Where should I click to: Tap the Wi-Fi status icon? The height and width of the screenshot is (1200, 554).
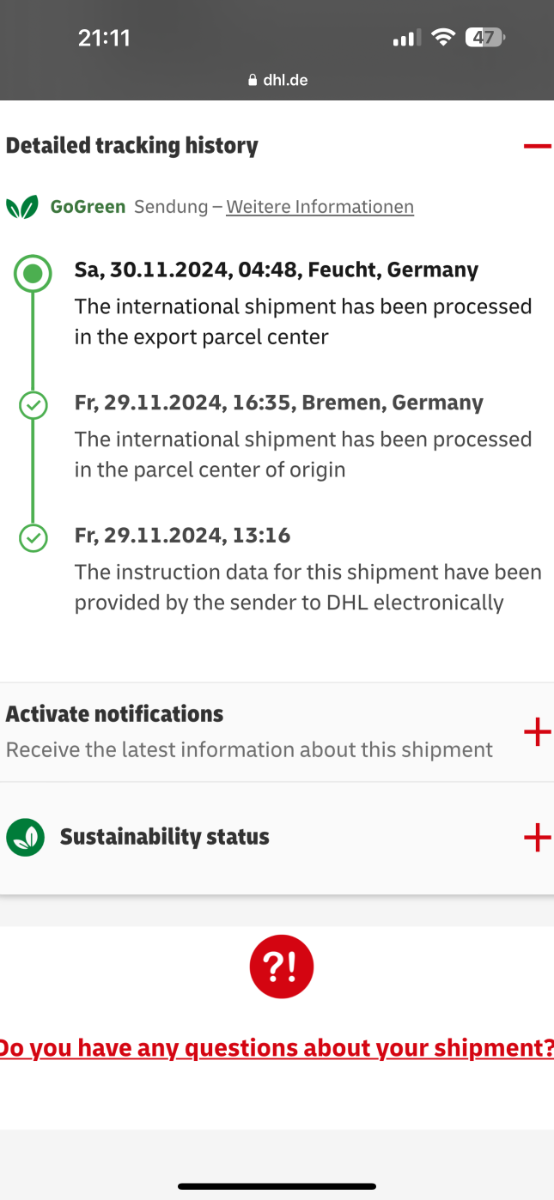pyautogui.click(x=442, y=38)
